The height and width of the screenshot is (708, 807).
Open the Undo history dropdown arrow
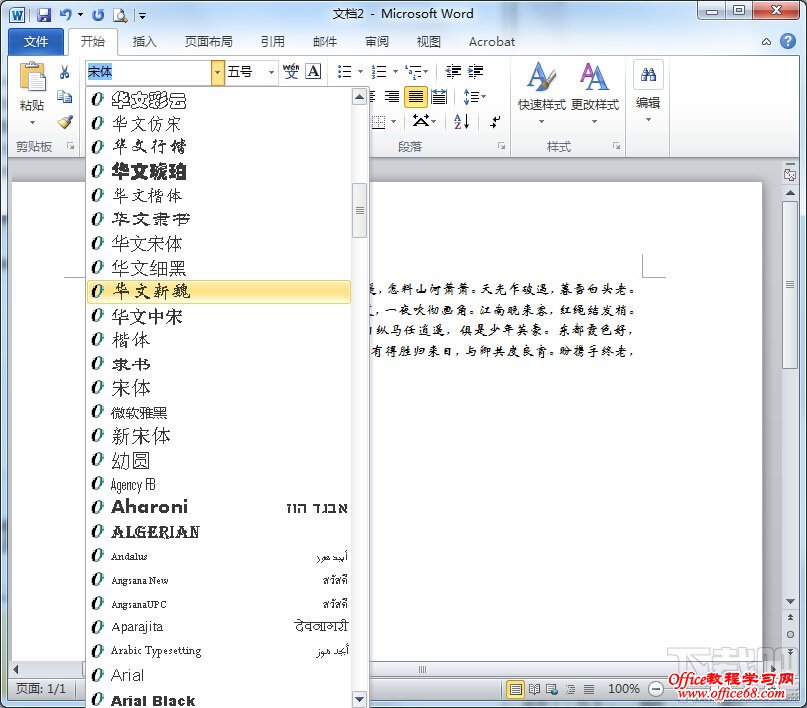pos(80,15)
